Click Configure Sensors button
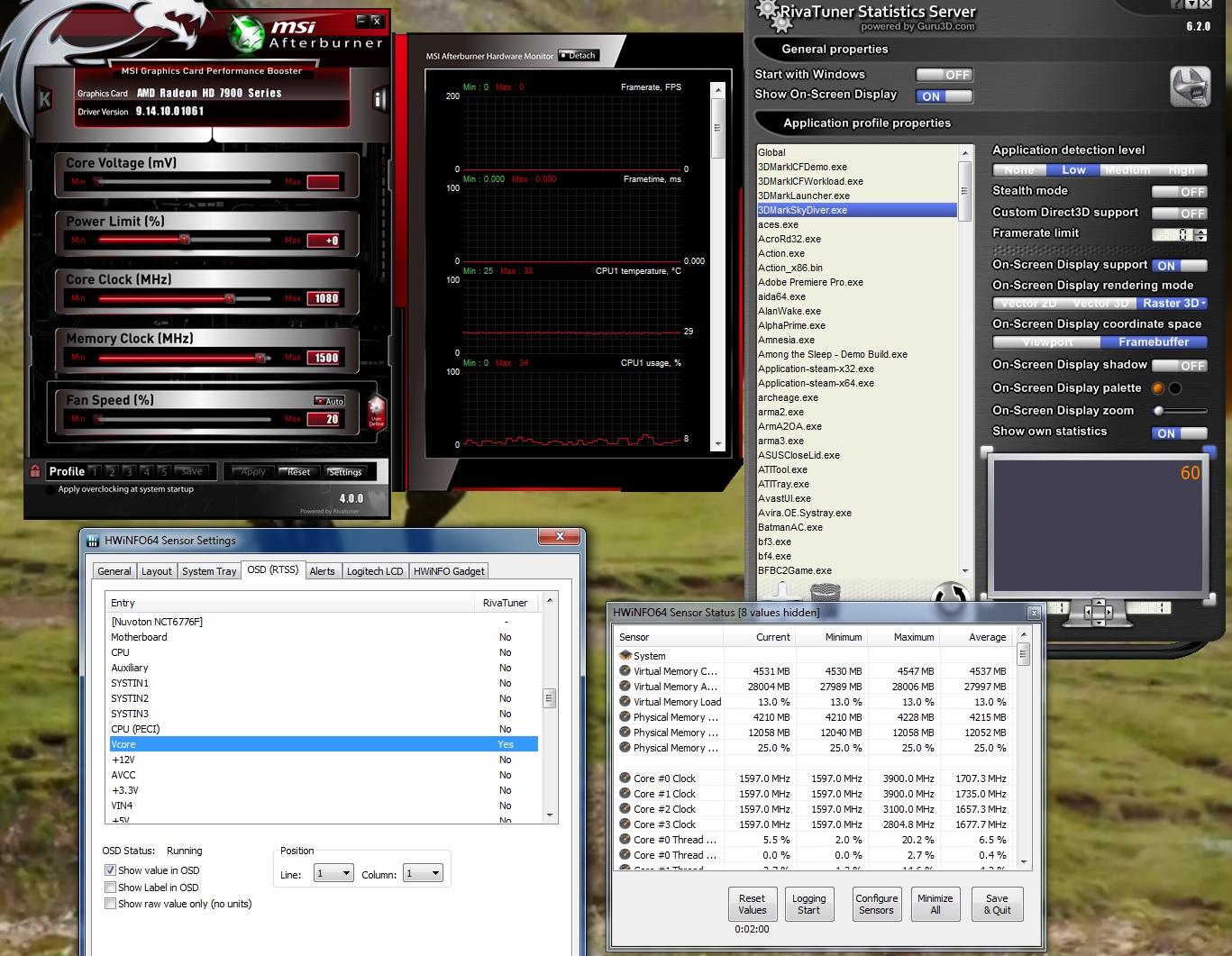Screen dimensions: 1232x956 pos(876,904)
